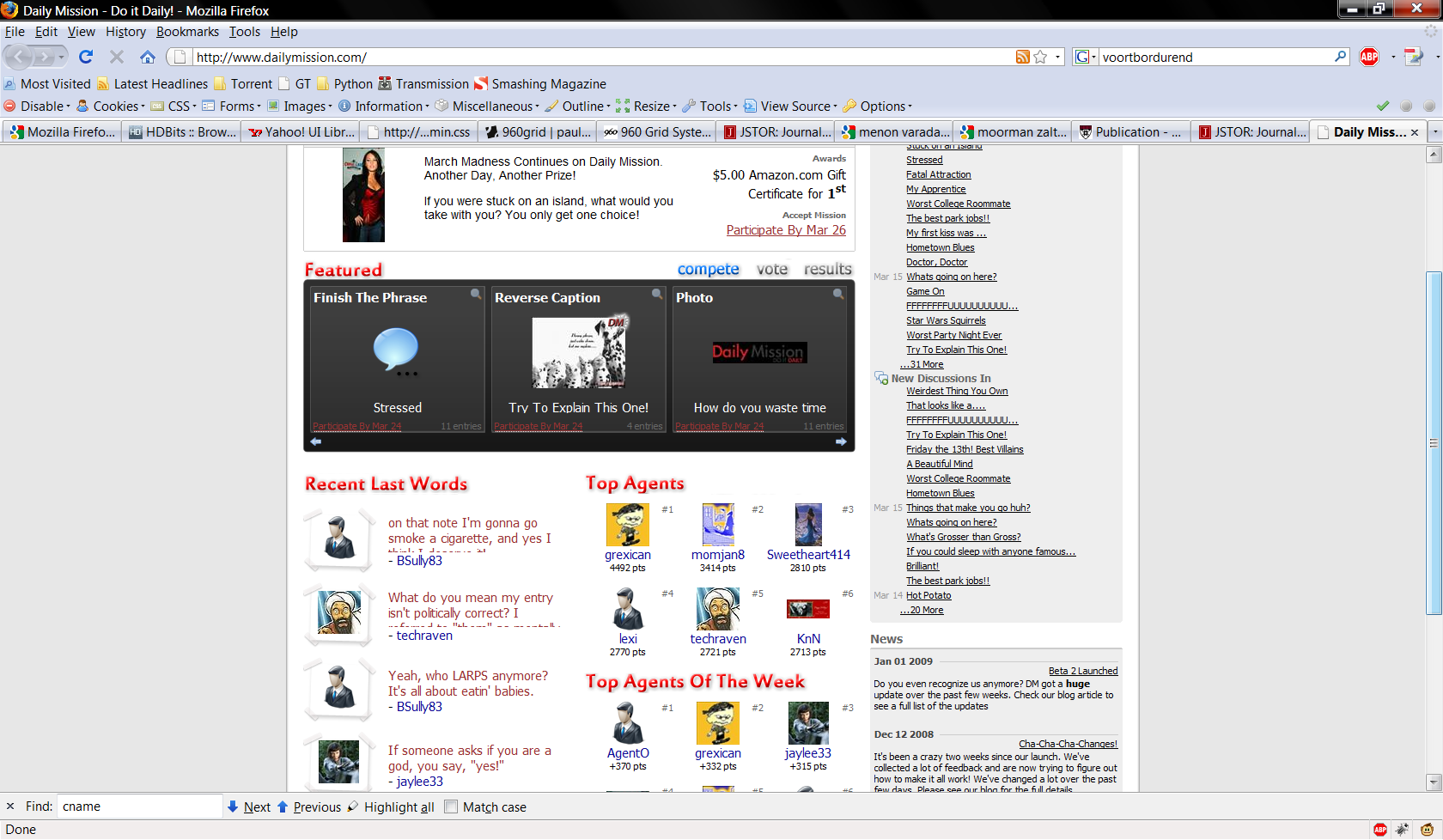Click the magnifier on the Photo card
The width and height of the screenshot is (1443, 840).
pos(838,294)
